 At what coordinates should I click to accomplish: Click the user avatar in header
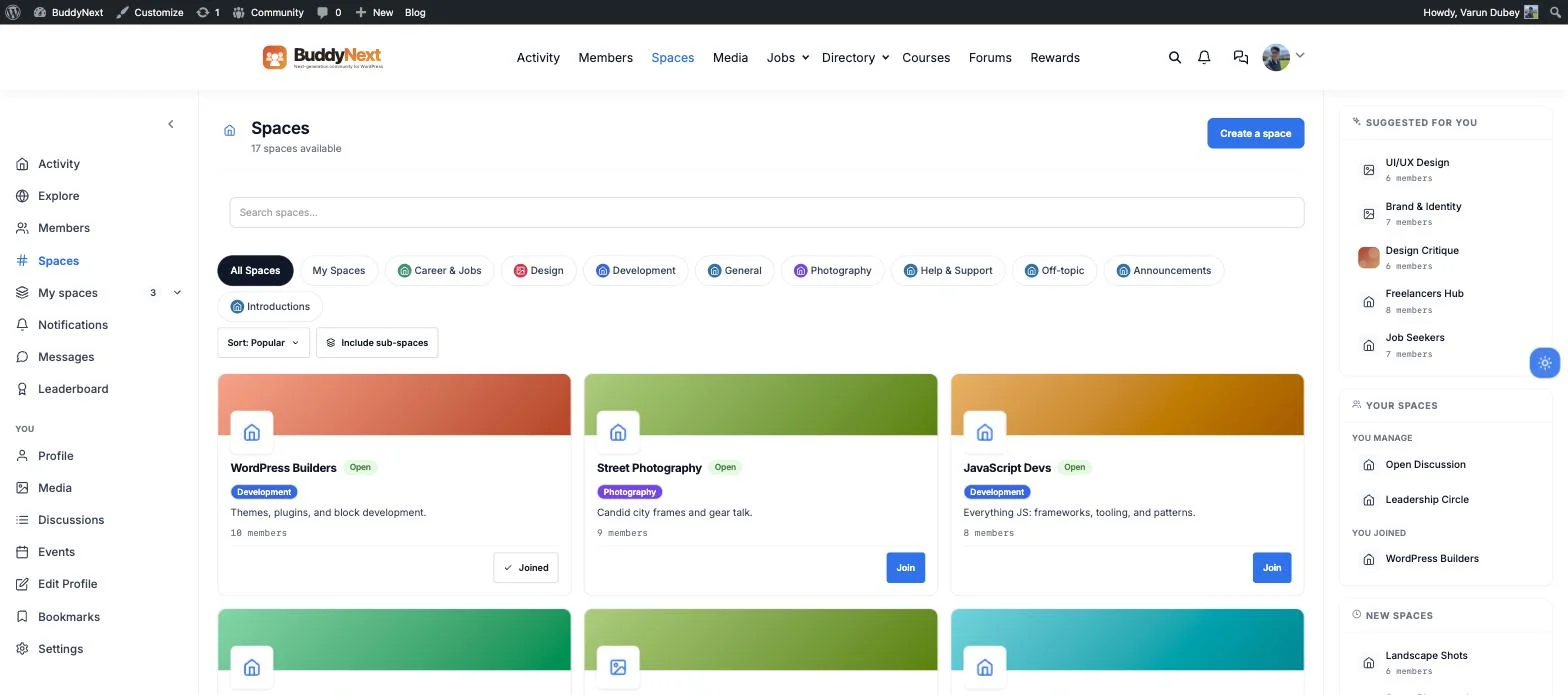click(x=1276, y=57)
